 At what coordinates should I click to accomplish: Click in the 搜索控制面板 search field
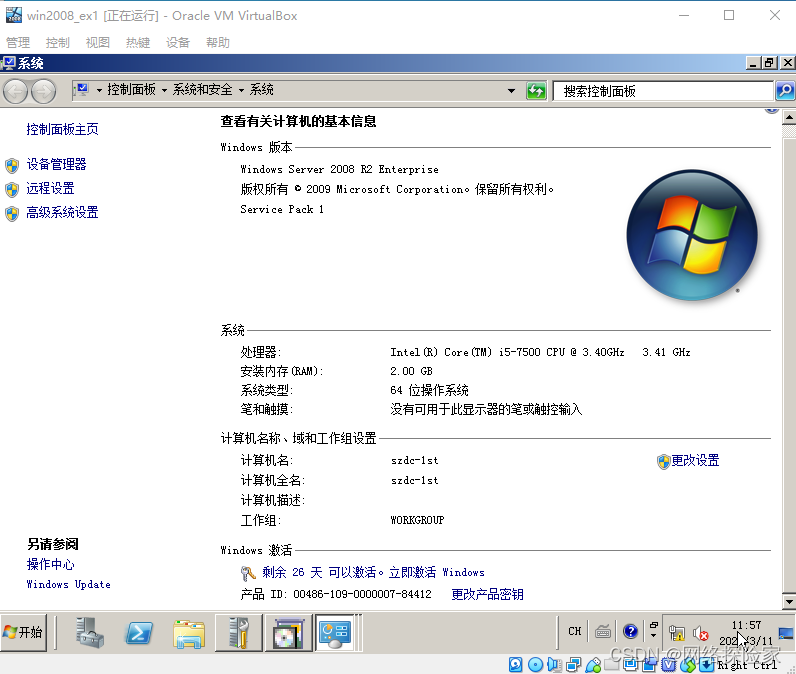pos(662,91)
